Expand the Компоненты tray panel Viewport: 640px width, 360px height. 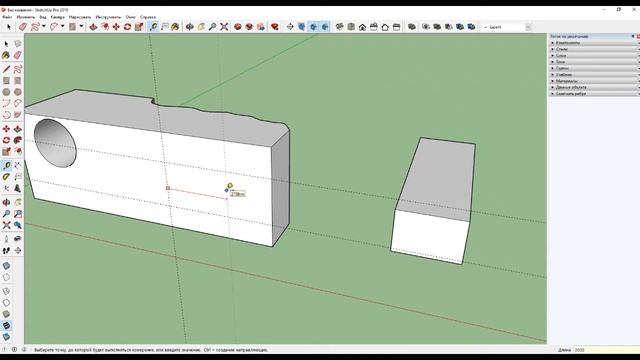click(x=594, y=42)
